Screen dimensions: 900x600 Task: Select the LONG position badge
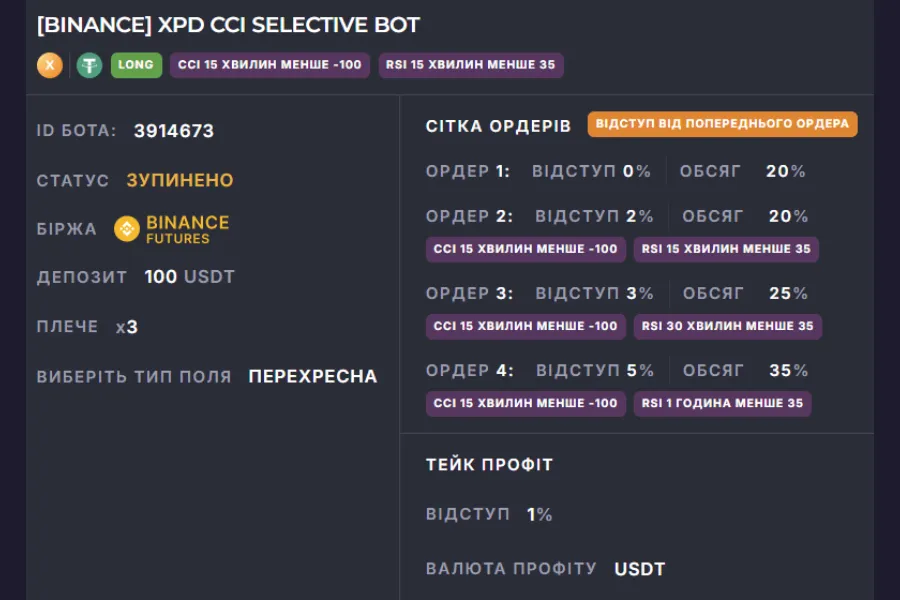(136, 64)
